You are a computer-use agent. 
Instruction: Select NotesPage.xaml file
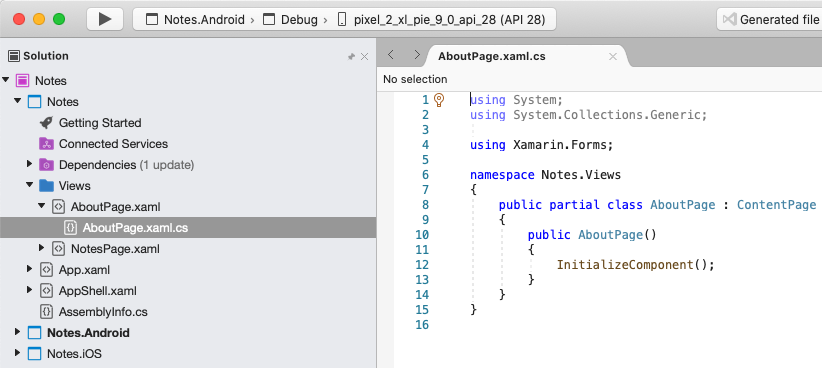[x=115, y=248]
